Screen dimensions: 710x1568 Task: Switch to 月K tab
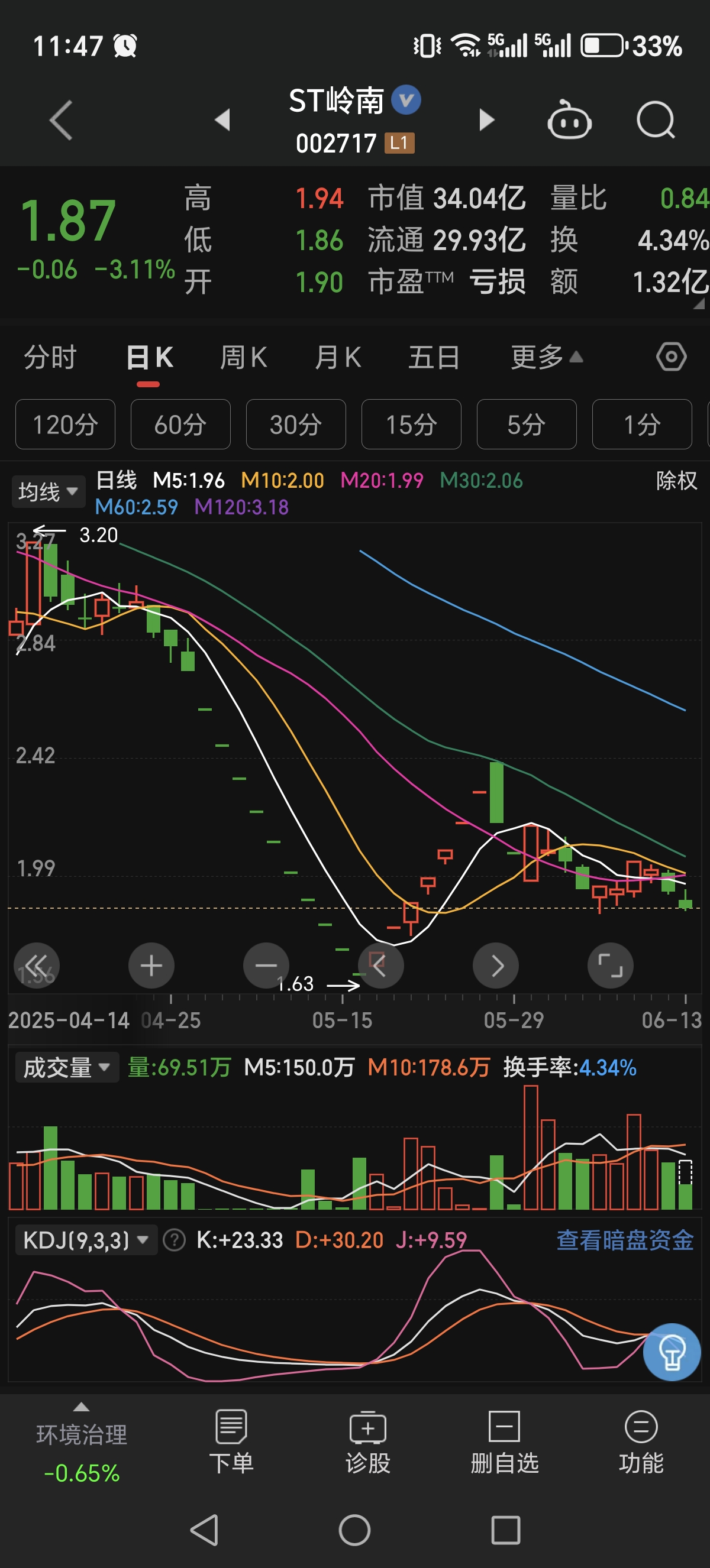coord(338,357)
